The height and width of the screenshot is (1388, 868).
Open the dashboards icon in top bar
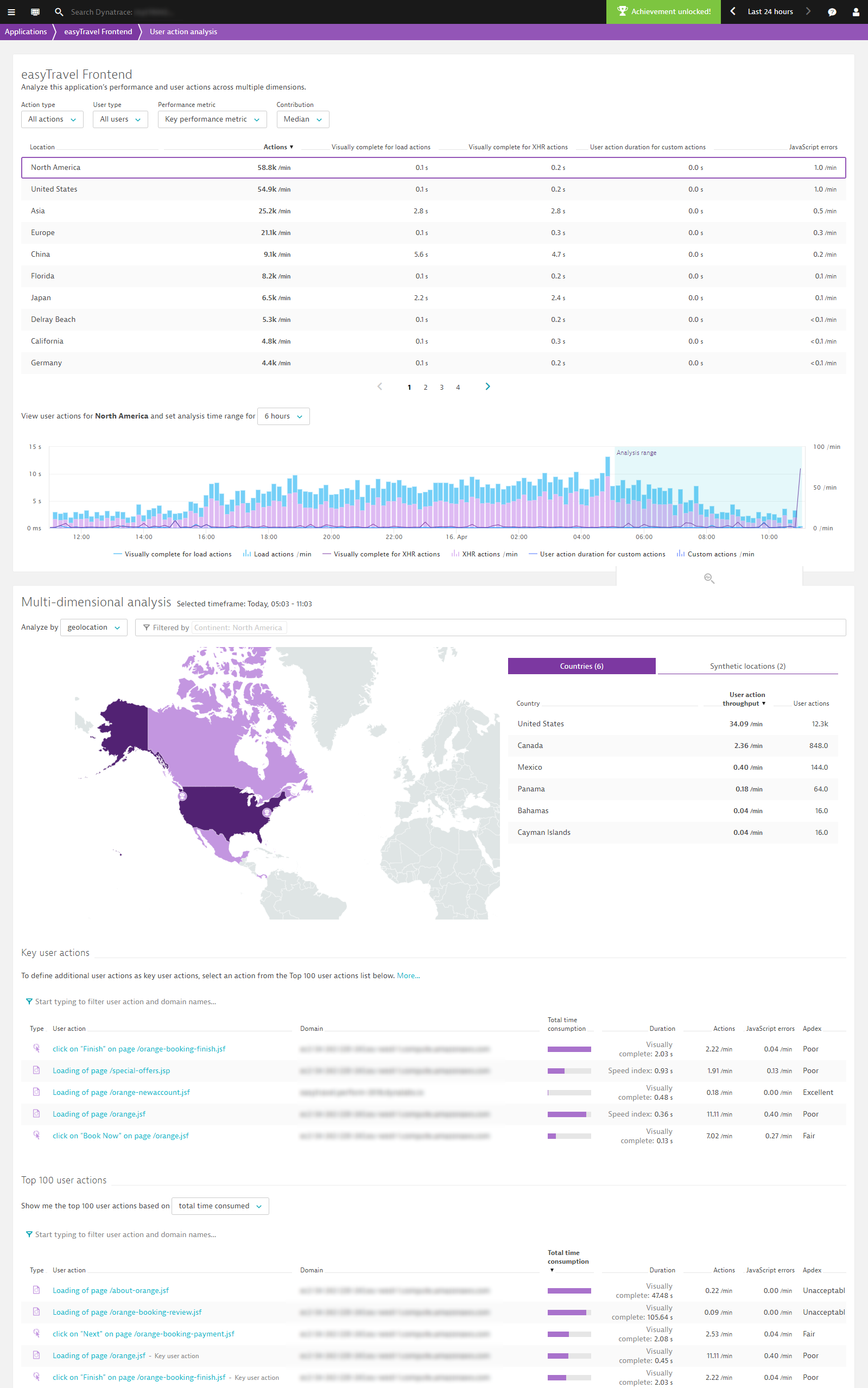point(35,11)
